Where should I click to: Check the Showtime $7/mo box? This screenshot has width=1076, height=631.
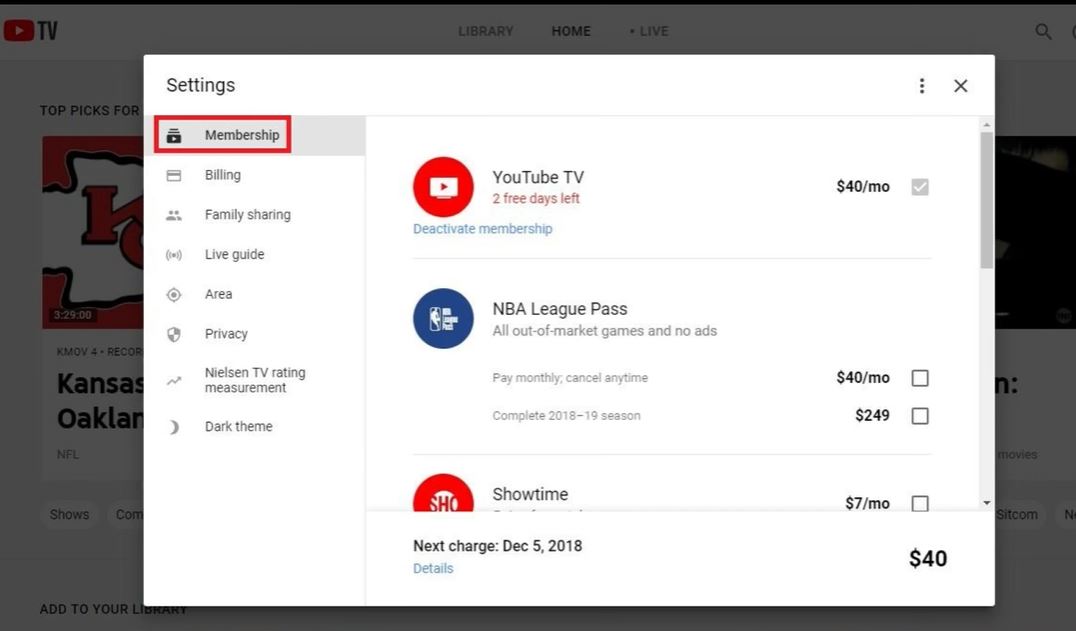920,503
